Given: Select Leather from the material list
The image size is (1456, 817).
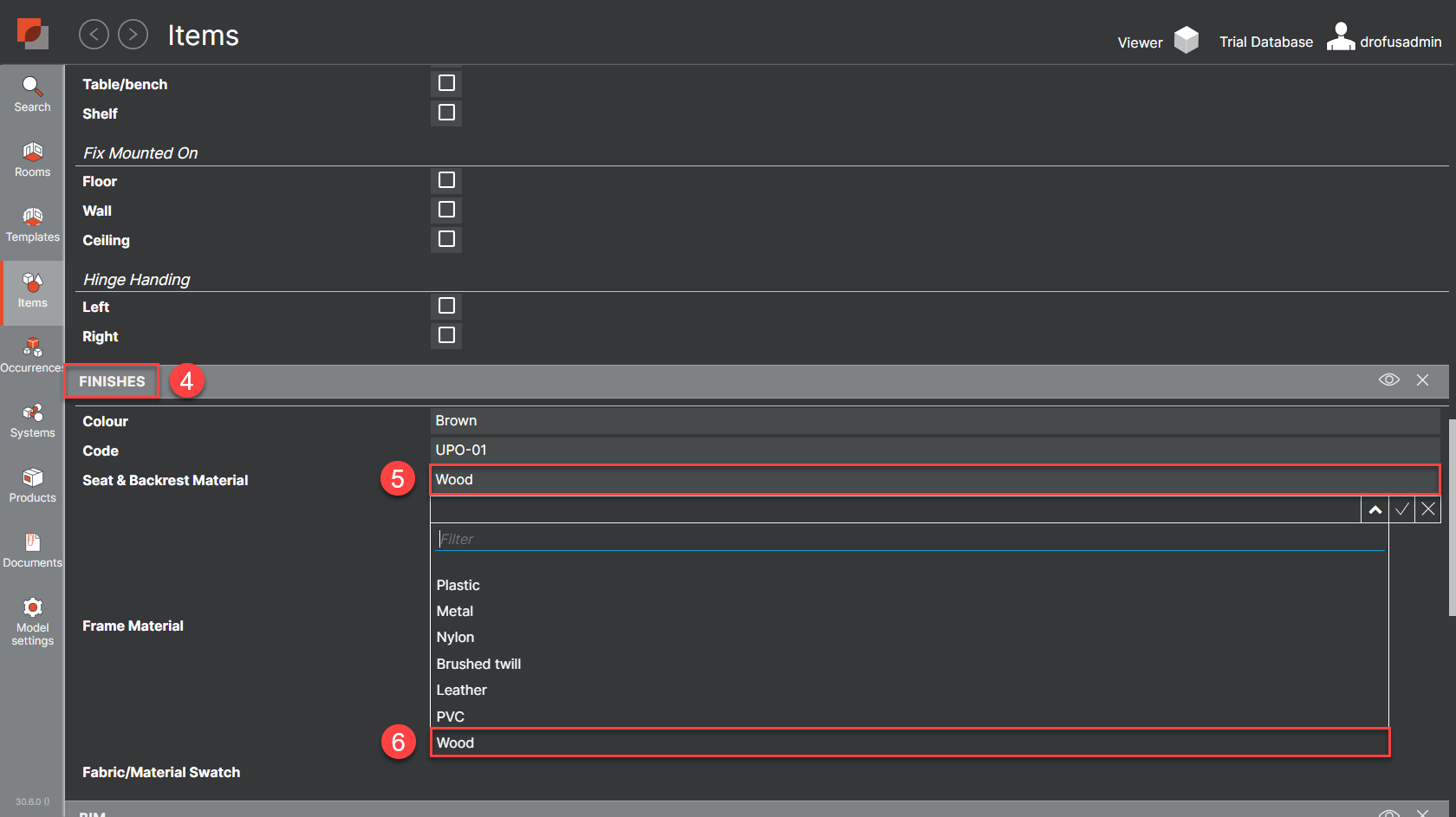Looking at the screenshot, I should tap(461, 691).
